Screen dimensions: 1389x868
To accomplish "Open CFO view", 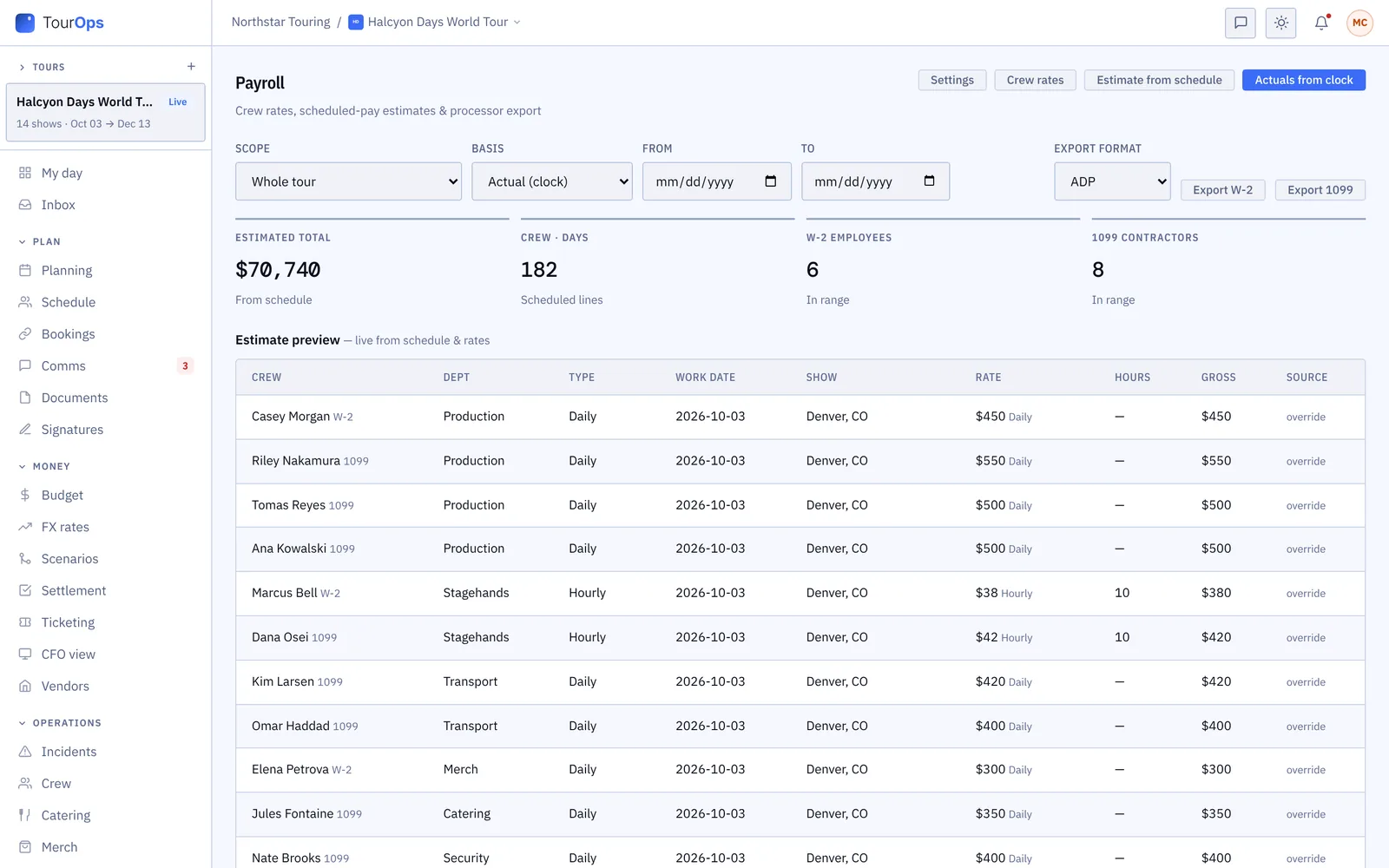I will (106, 654).
